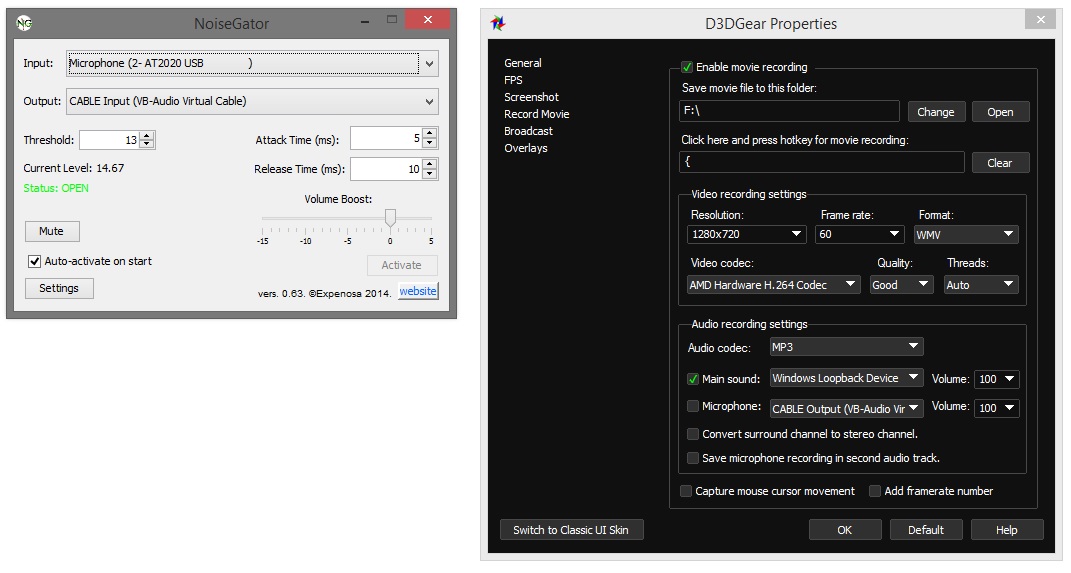Maximize the NoiseGator window
Viewport: 1071px width, 573px height.
coord(392,20)
